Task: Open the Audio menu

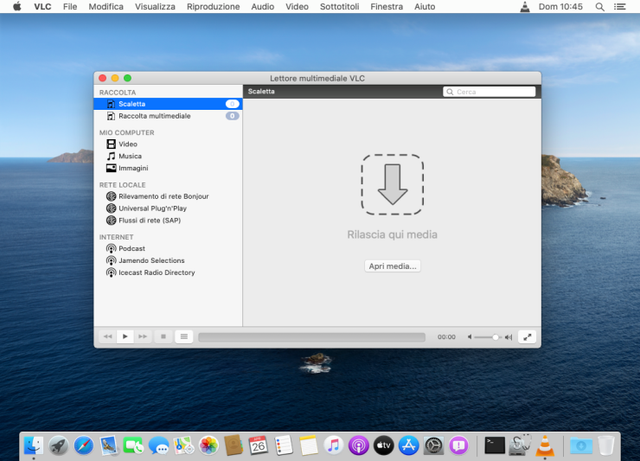Action: coord(262,7)
